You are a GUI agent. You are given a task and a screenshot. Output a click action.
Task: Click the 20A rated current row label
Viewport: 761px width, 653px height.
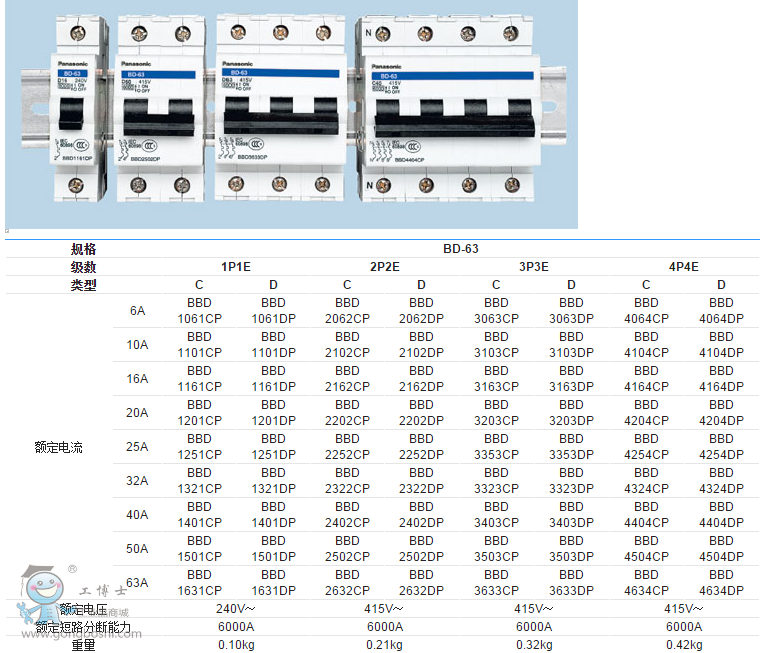click(x=137, y=413)
